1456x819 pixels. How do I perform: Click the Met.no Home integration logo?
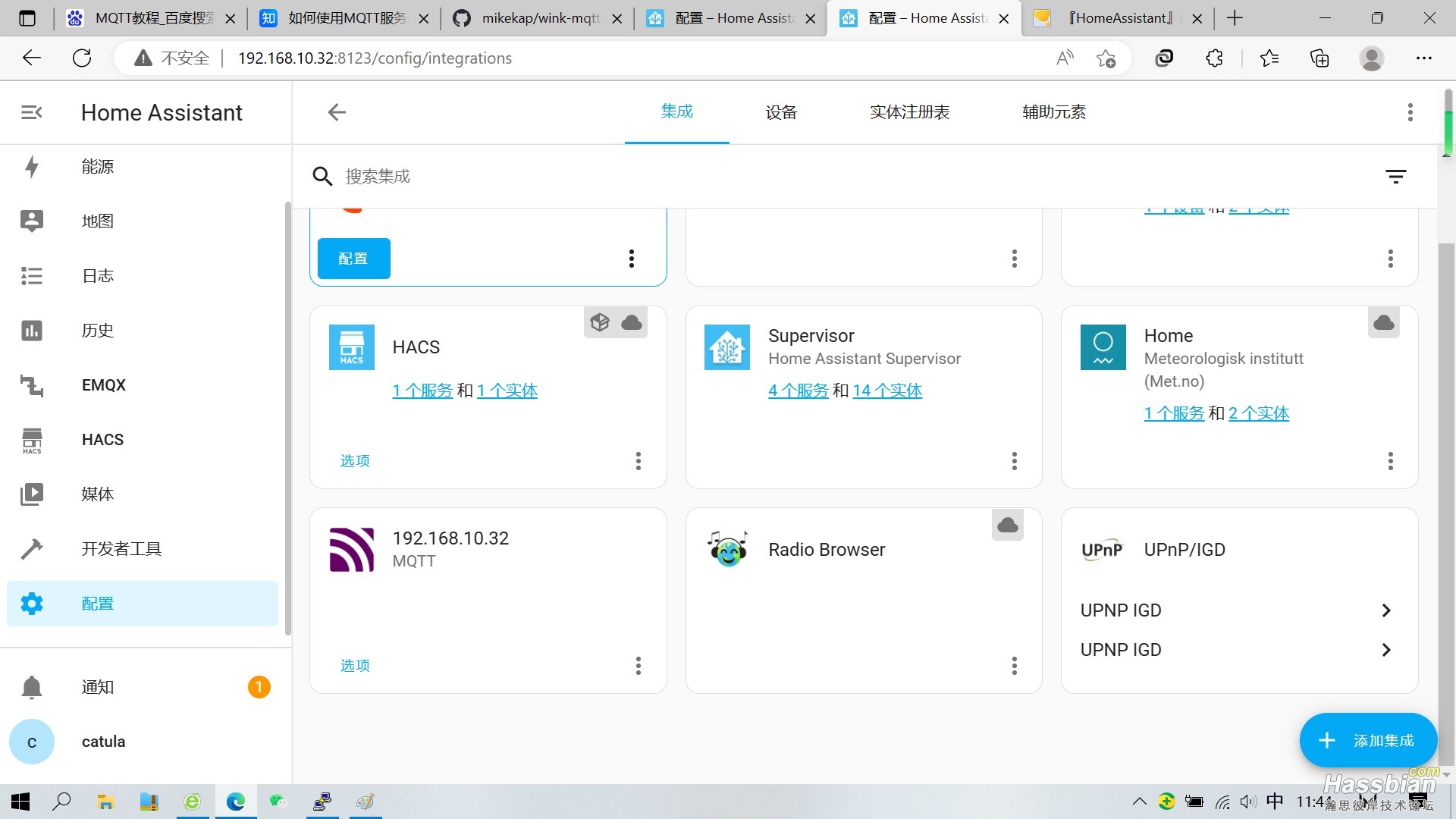coord(1103,347)
